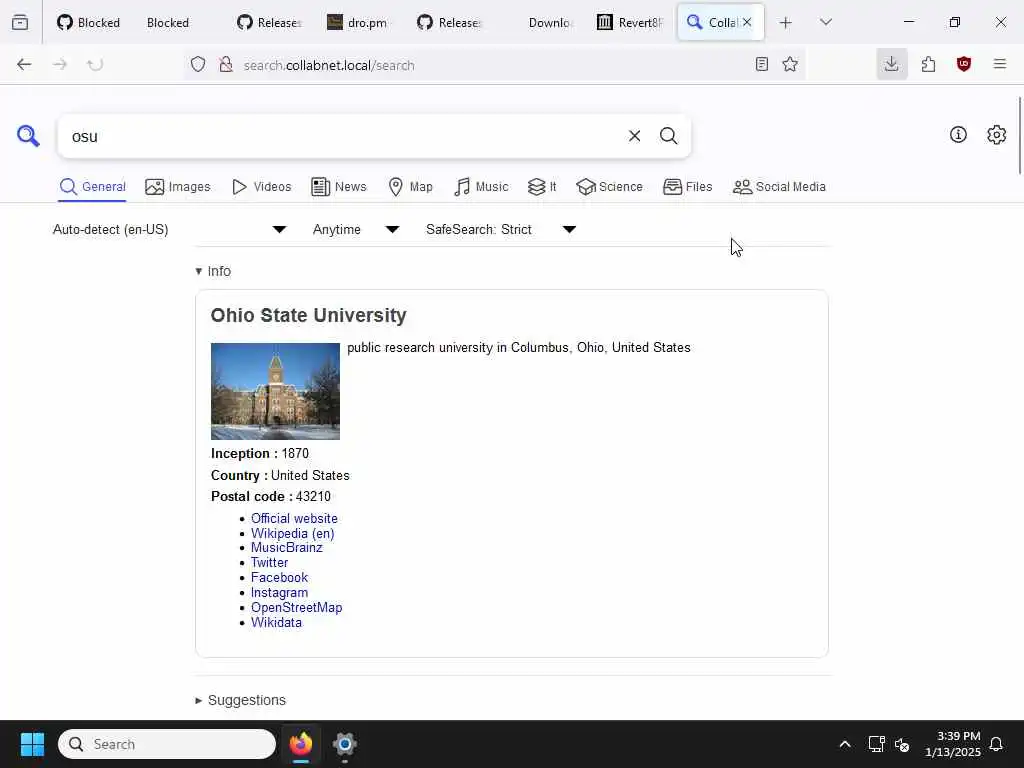Go back with the browser back arrow
The image size is (1024, 768).
[x=24, y=64]
